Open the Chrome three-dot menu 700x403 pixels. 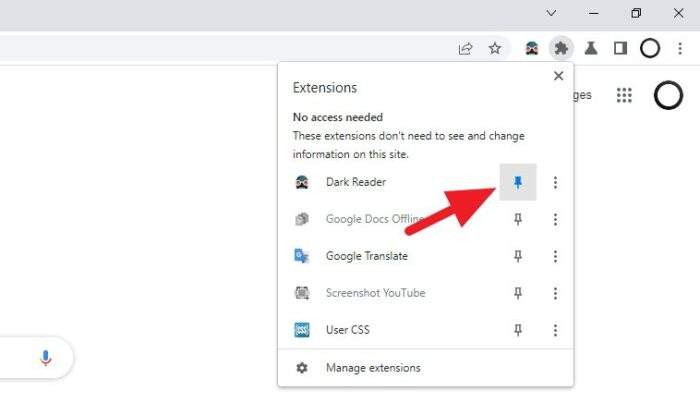pyautogui.click(x=679, y=48)
